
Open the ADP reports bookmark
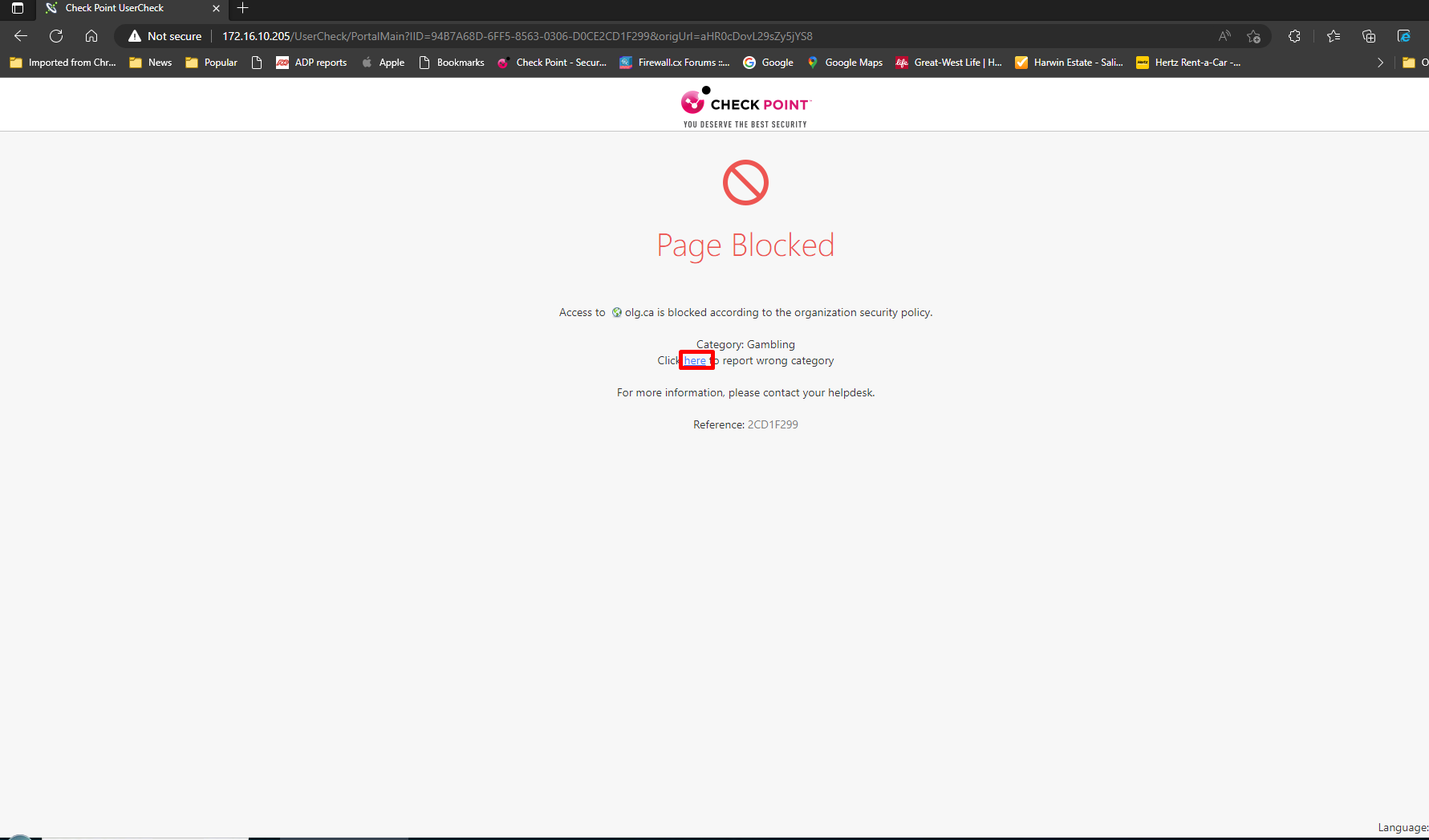[311, 63]
